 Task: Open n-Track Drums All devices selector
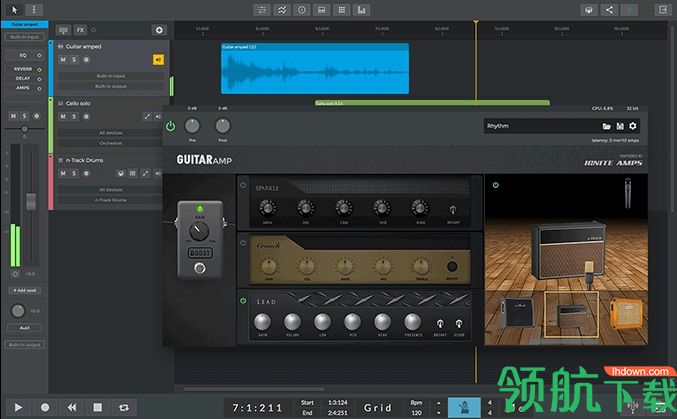[111, 190]
